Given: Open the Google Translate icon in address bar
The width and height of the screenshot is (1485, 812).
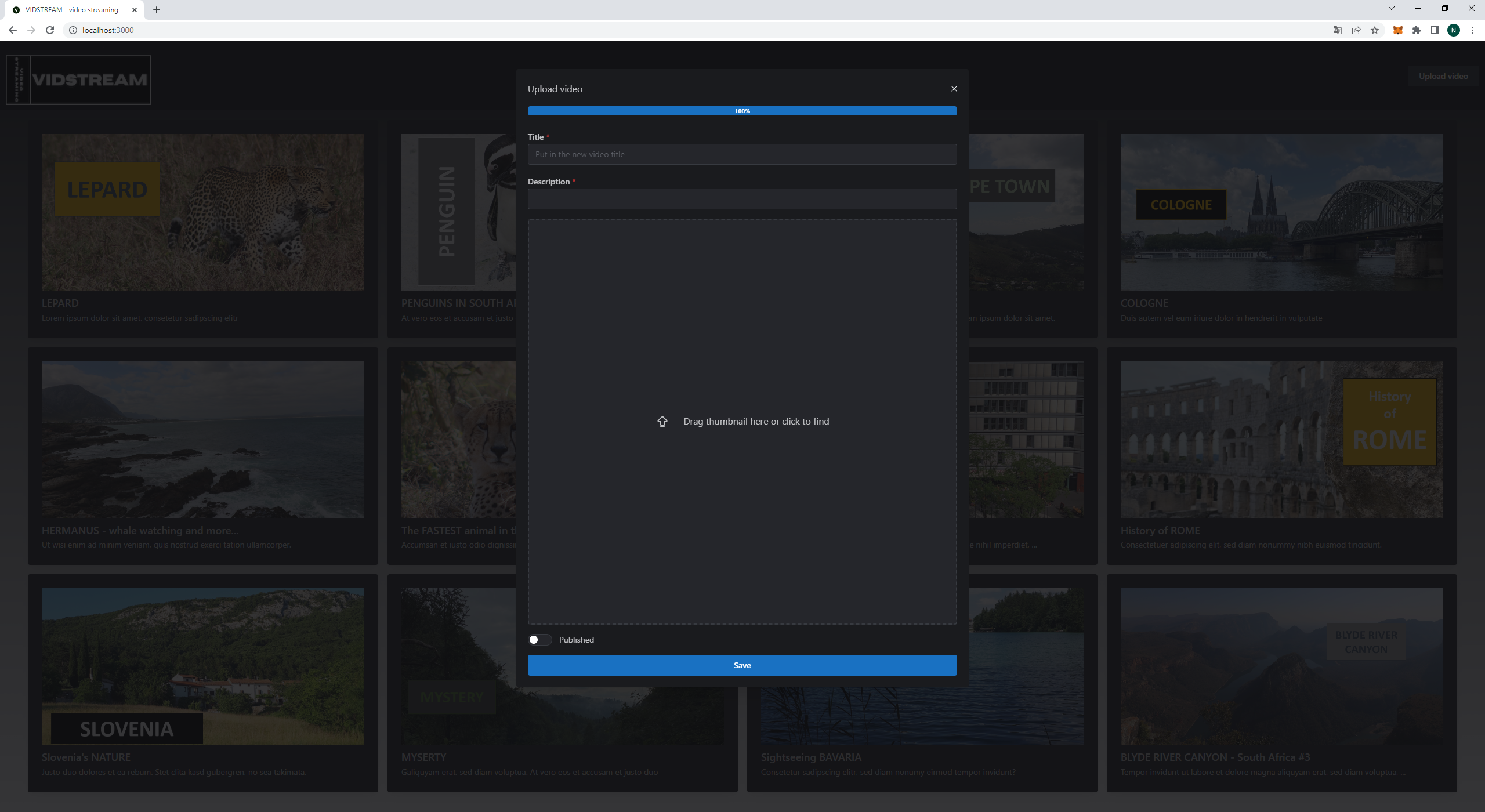Looking at the screenshot, I should pos(1337,30).
